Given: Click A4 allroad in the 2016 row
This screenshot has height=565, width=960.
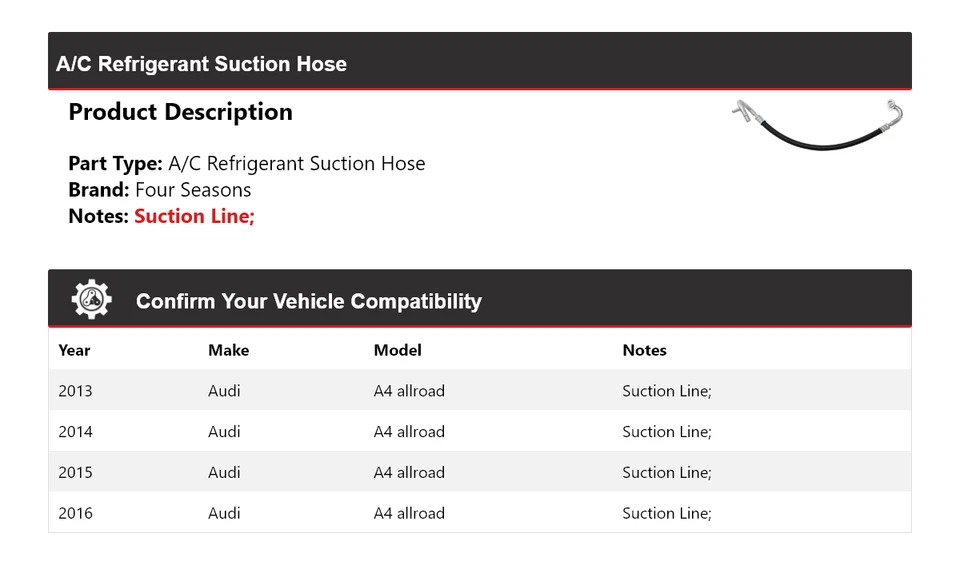Looking at the screenshot, I should tap(409, 513).
